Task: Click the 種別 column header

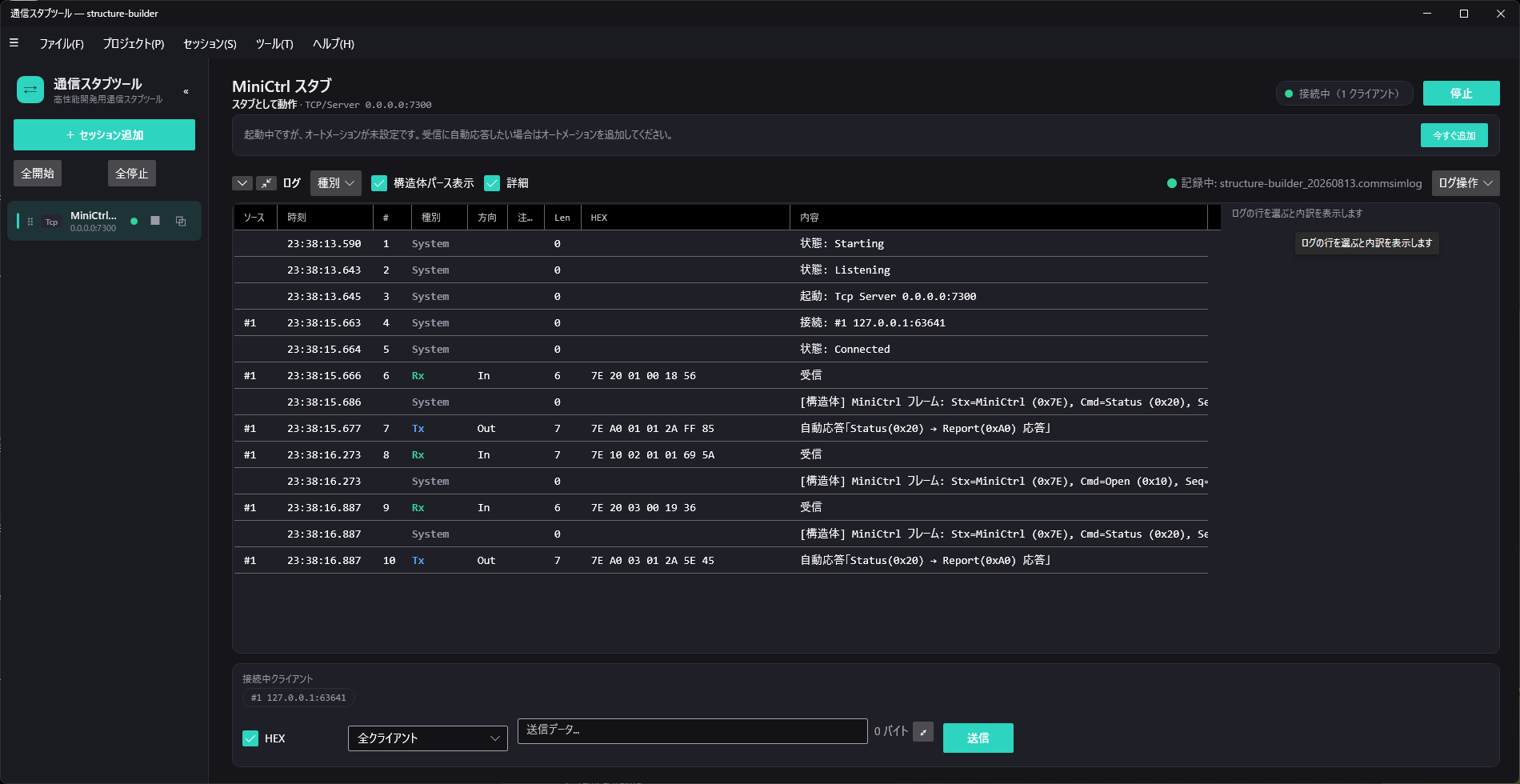Action: tap(439, 218)
